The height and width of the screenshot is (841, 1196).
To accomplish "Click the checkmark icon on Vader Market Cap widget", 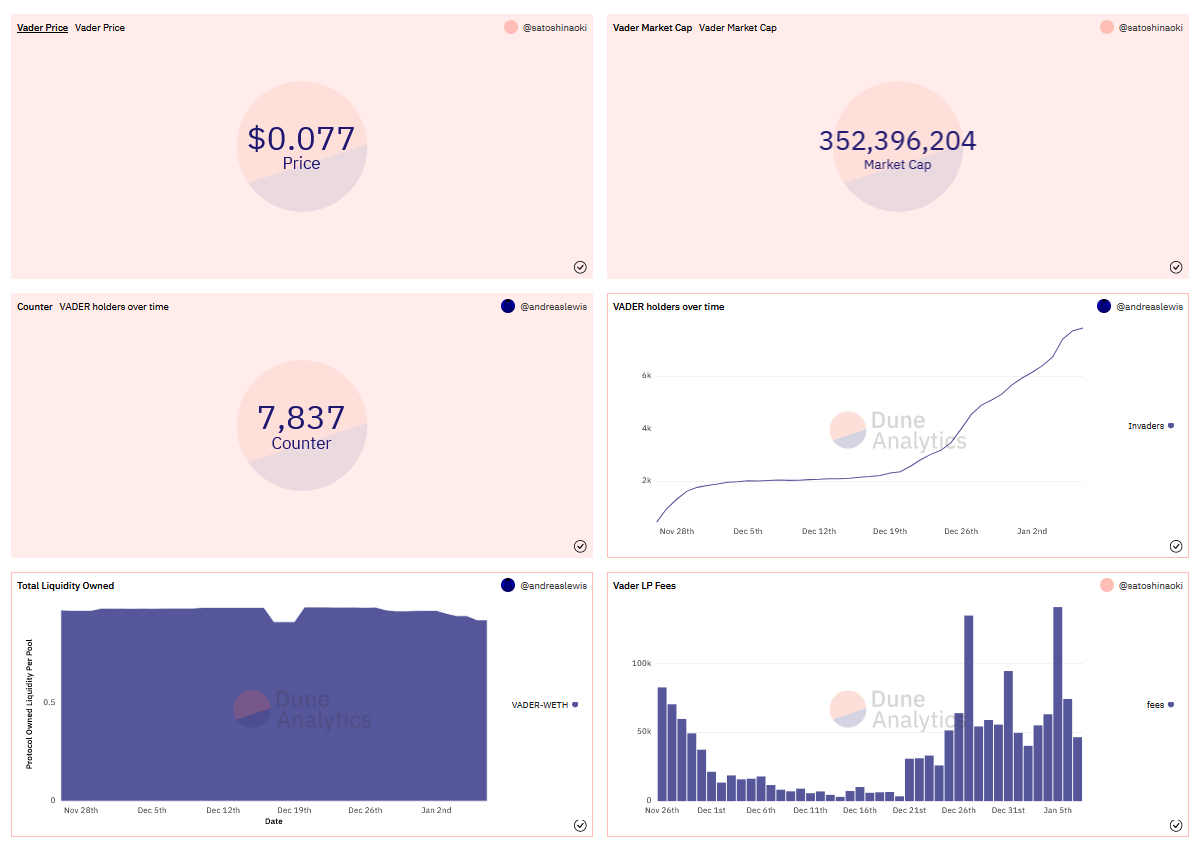I will pos(1176,267).
